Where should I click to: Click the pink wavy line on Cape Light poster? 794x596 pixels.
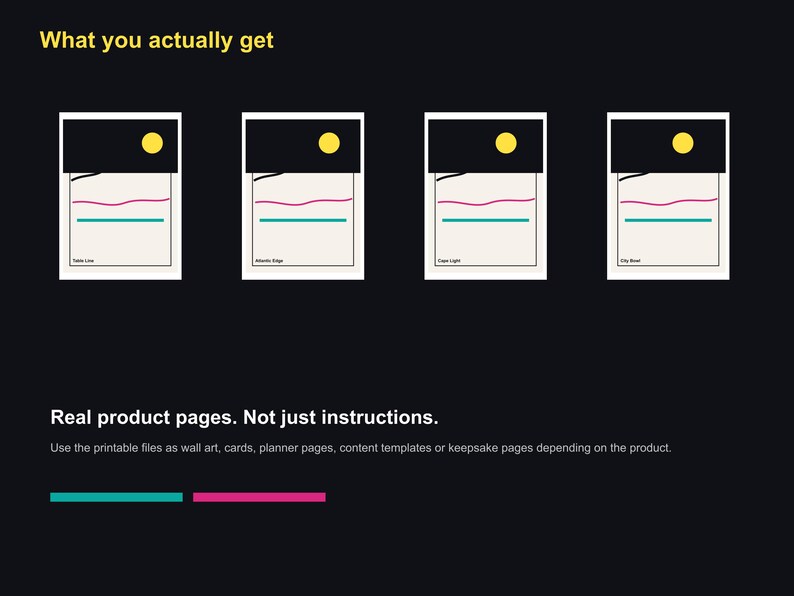[x=486, y=202]
